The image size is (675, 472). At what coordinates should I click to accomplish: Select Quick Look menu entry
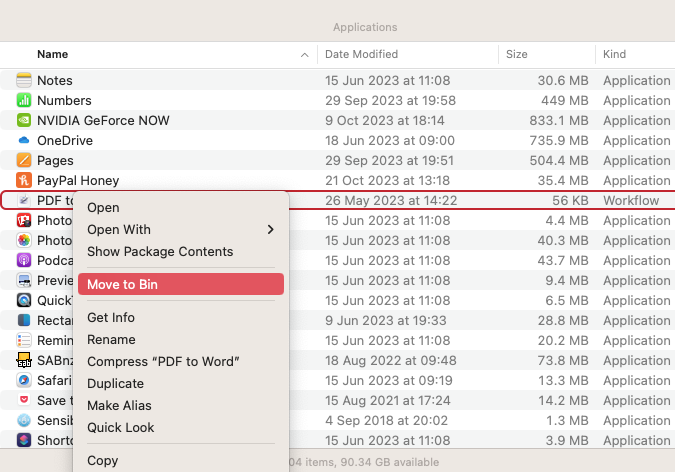tap(181, 427)
